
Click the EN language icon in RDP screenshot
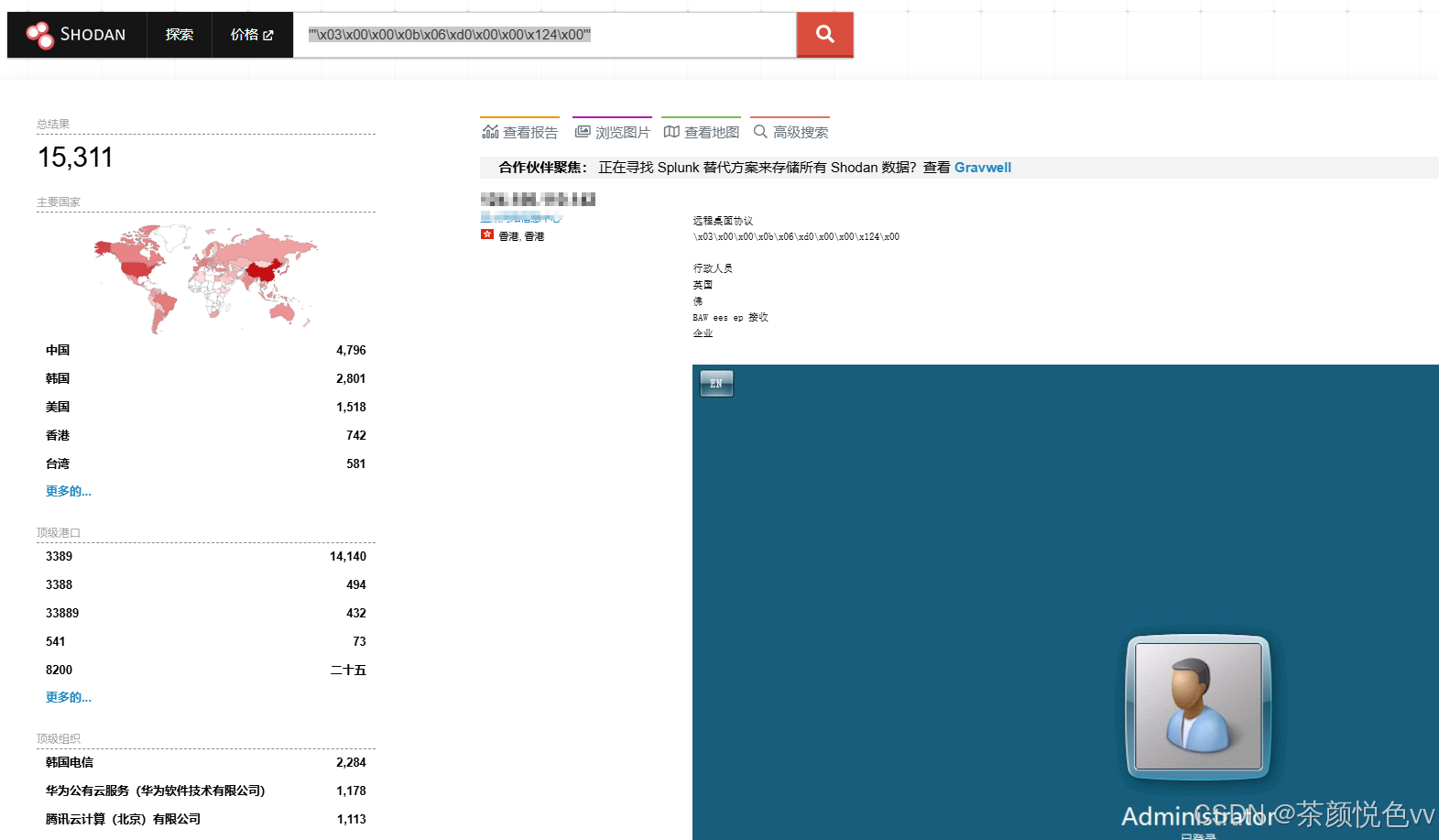716,383
